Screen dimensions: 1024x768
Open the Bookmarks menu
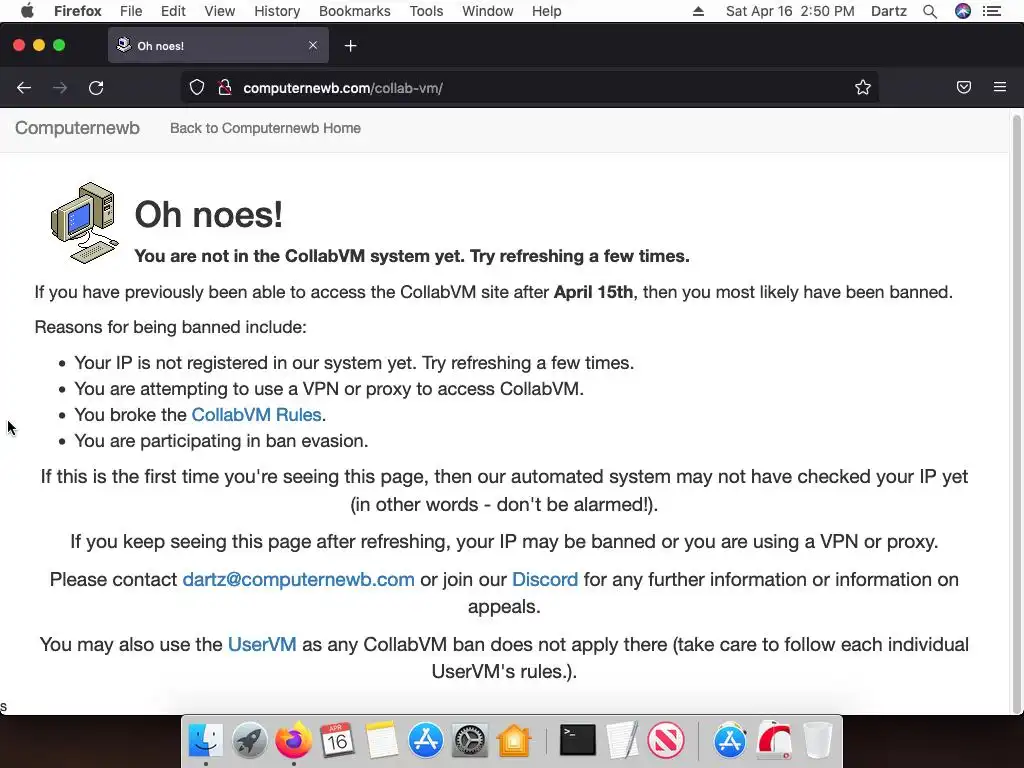(x=355, y=11)
